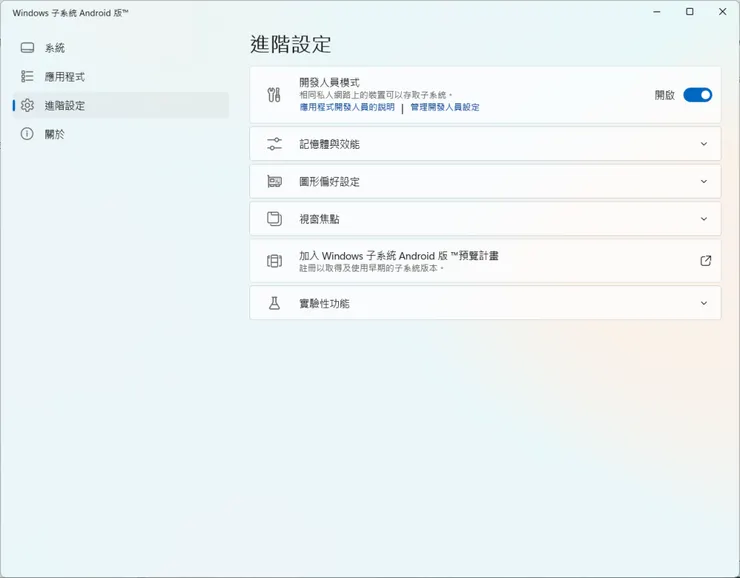Click the 關於 info icon in sidebar
The image size is (740, 578).
(x=27, y=134)
